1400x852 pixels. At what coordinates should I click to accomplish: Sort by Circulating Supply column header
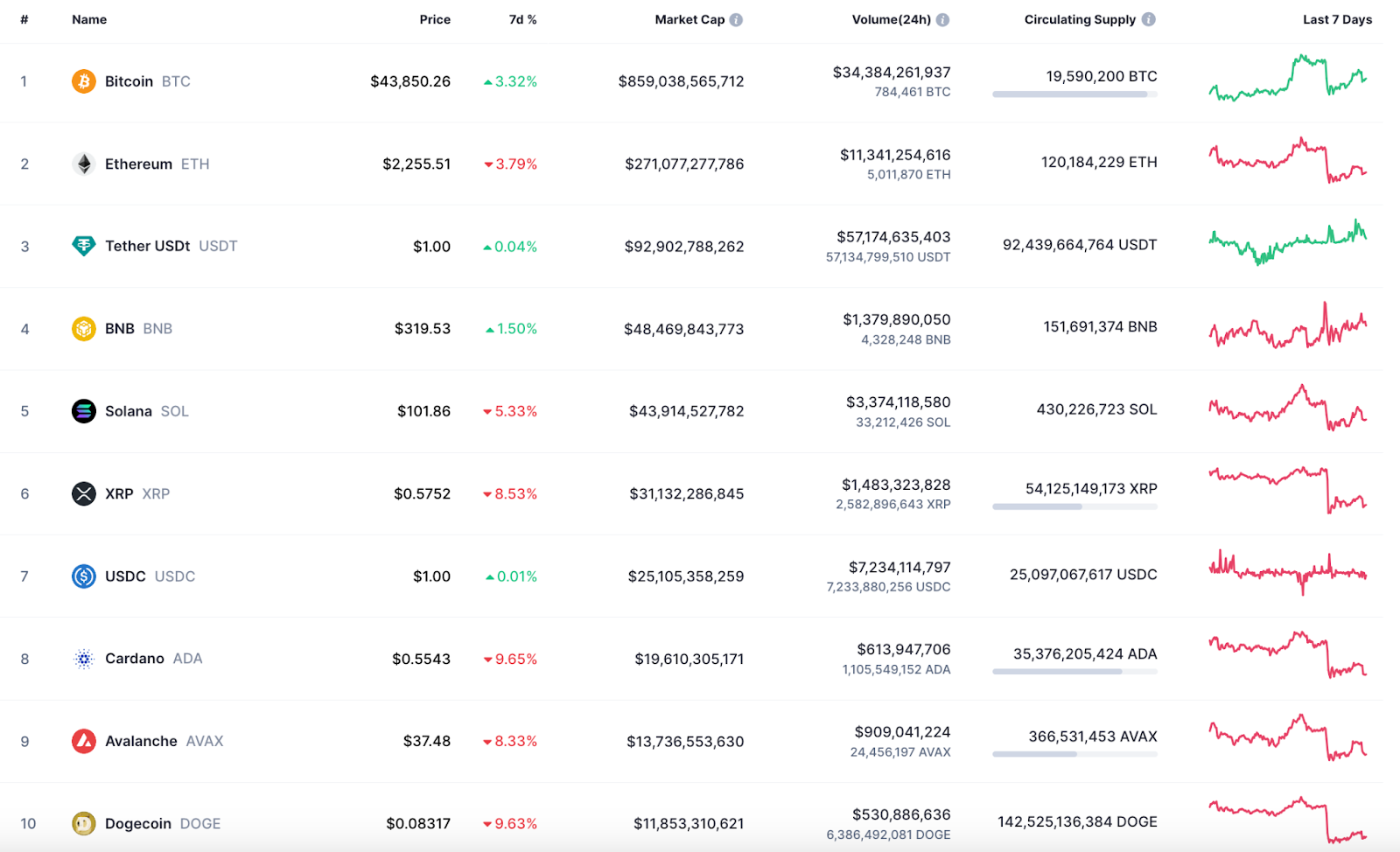[1080, 19]
